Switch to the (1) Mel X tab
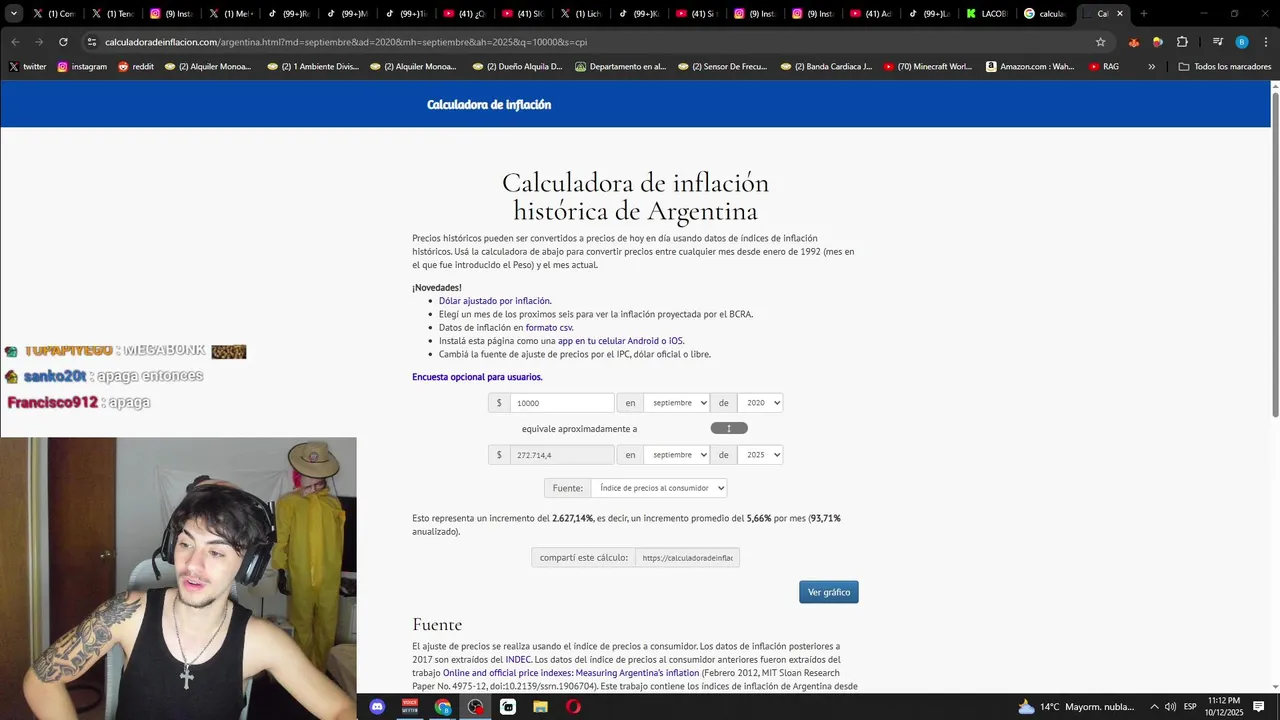Viewport: 1280px width, 720px height. click(229, 14)
